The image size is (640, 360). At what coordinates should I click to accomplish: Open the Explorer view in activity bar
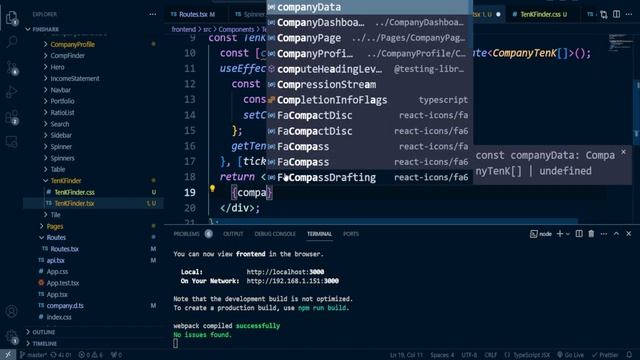[x=11, y=18]
